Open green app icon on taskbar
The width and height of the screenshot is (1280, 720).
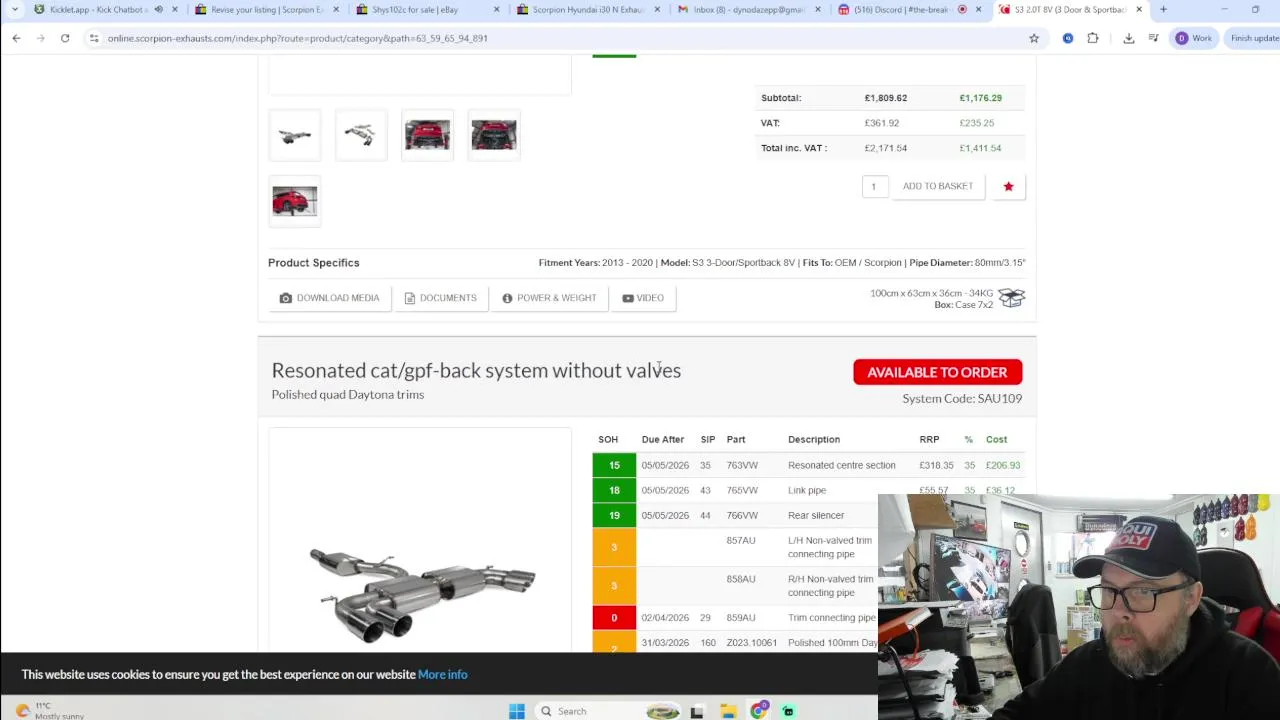pos(788,711)
